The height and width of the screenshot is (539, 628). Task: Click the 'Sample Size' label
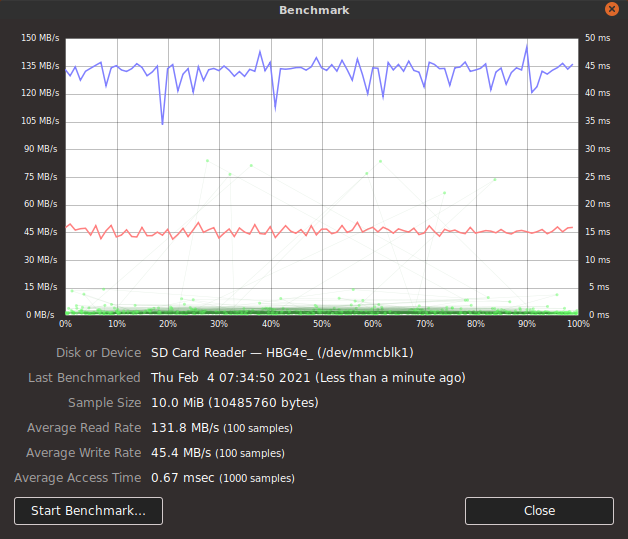pos(105,402)
